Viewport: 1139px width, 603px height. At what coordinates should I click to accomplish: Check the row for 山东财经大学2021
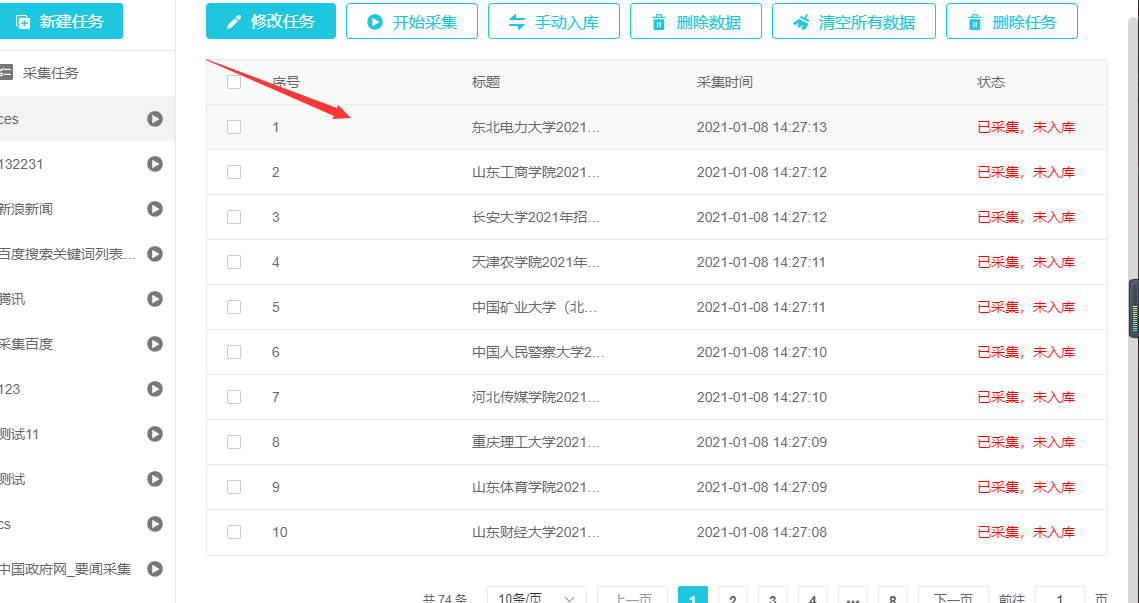[234, 533]
